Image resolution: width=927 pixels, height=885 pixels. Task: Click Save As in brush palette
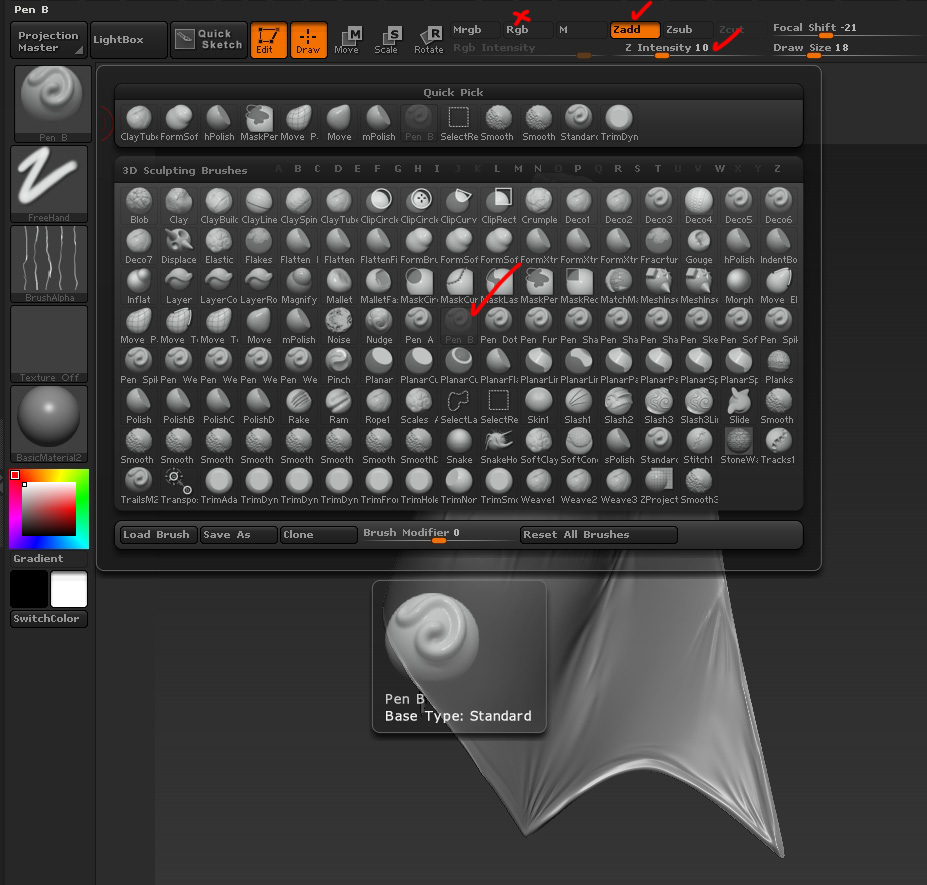[238, 535]
